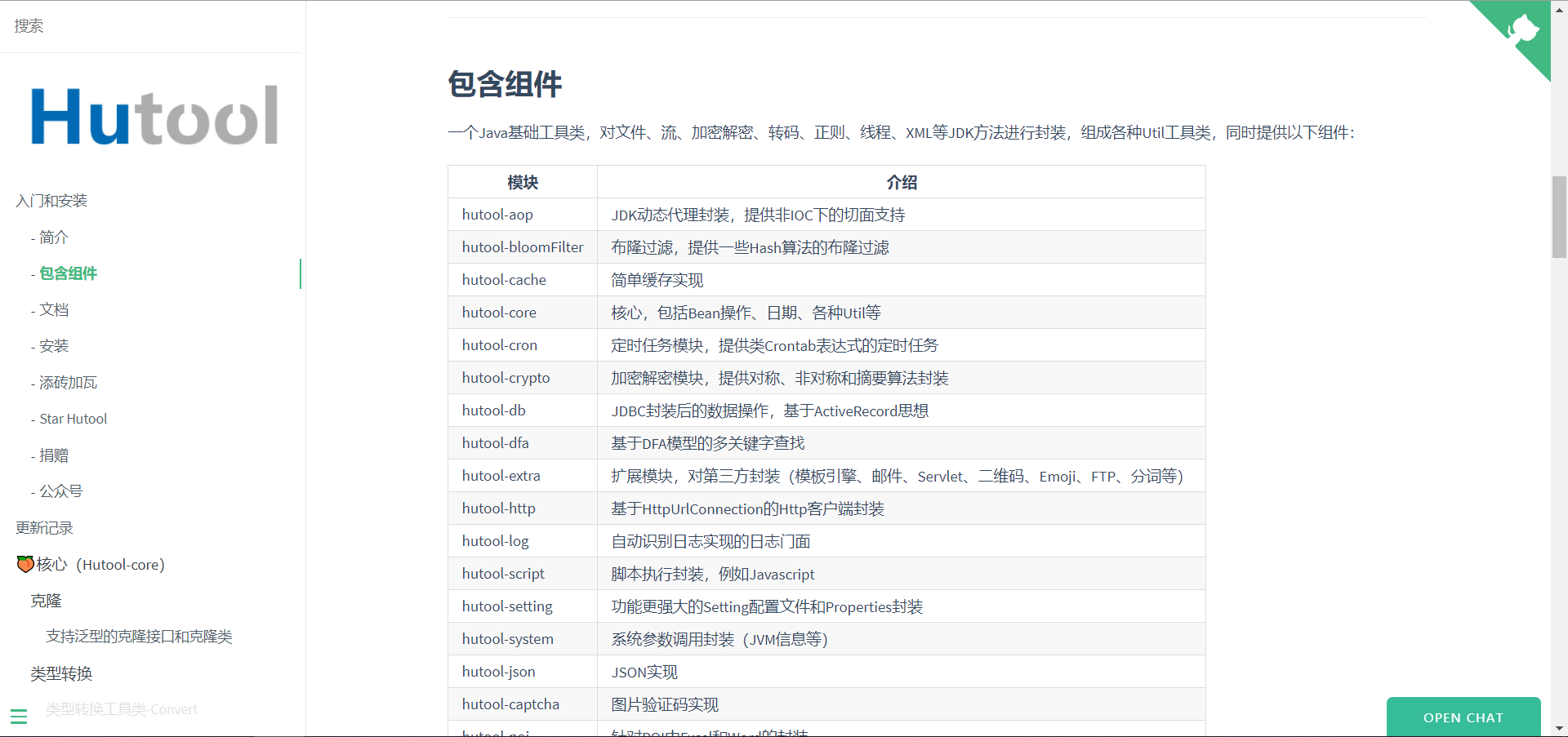
Task: Expand the 入门和安装 section
Action: (x=51, y=200)
